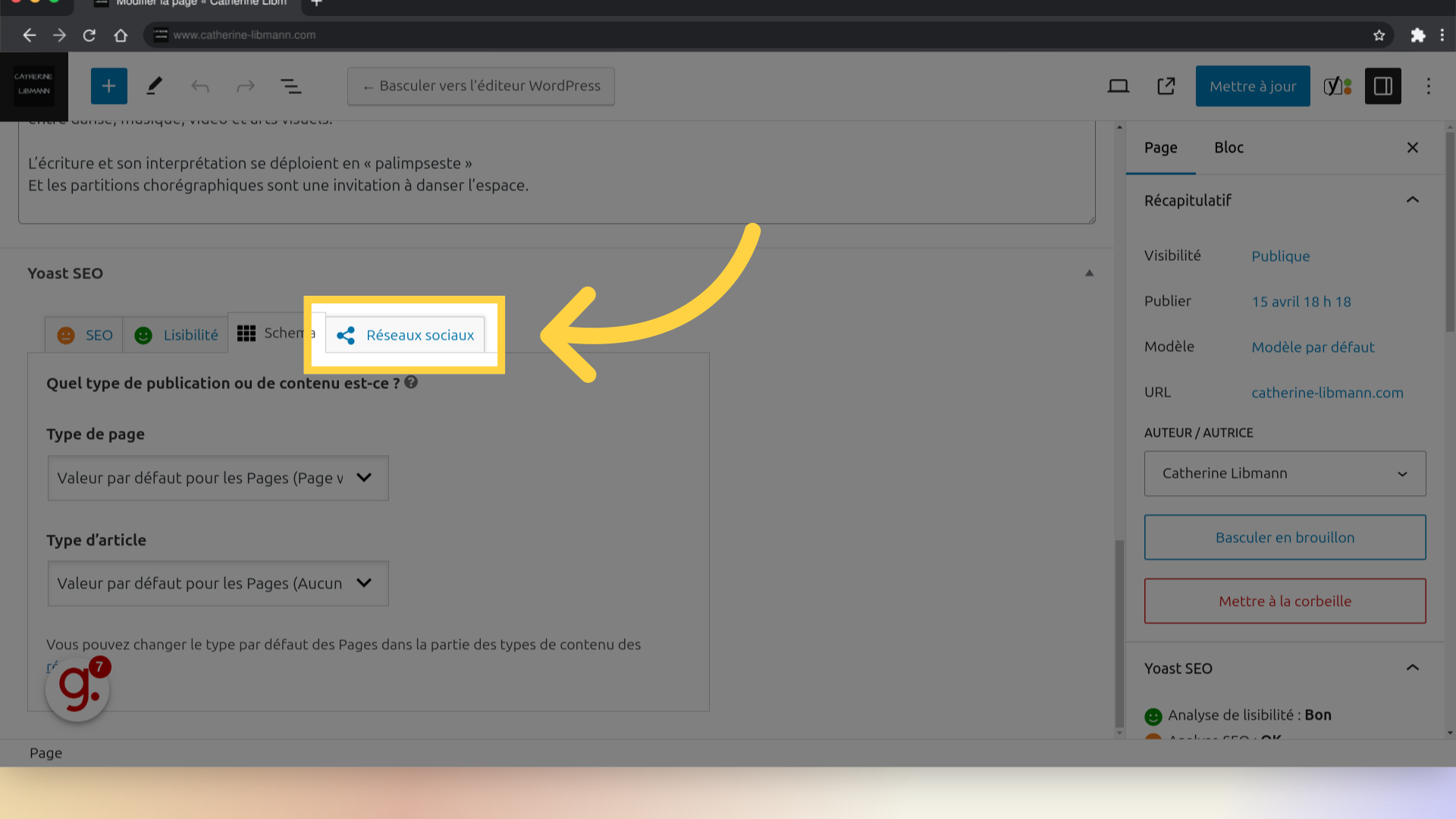Click Mettre à la corbeille button
The width and height of the screenshot is (1456, 819).
coord(1285,601)
